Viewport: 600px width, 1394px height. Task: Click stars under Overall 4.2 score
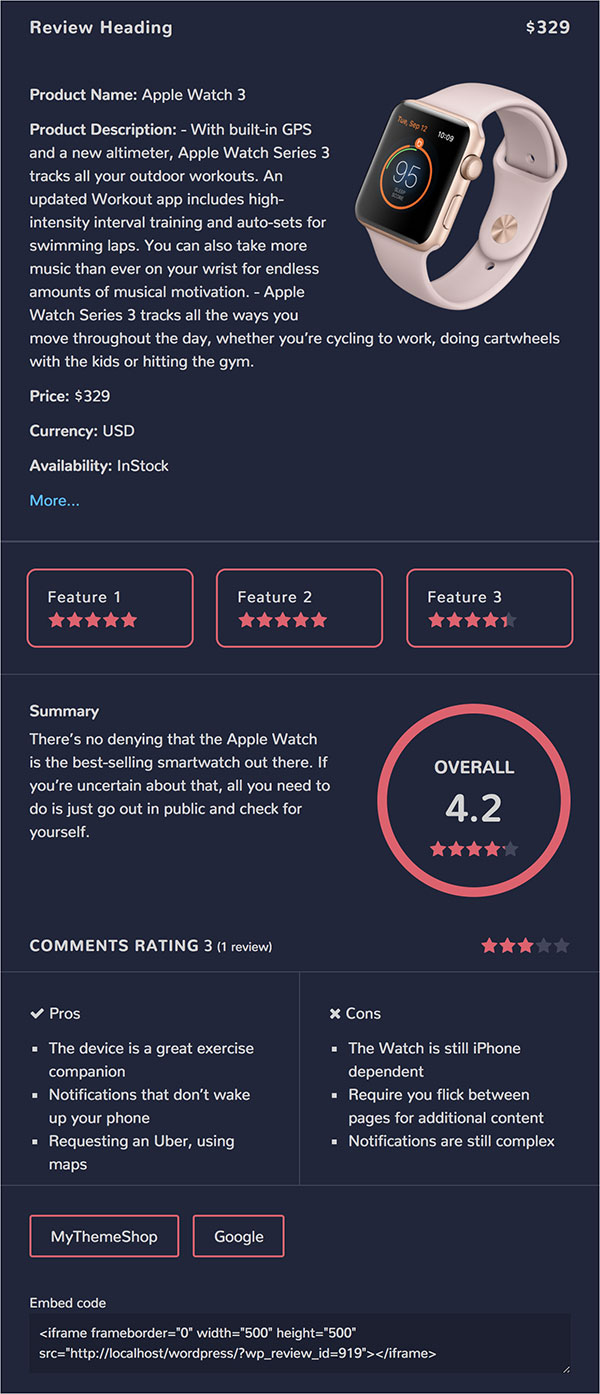[474, 849]
